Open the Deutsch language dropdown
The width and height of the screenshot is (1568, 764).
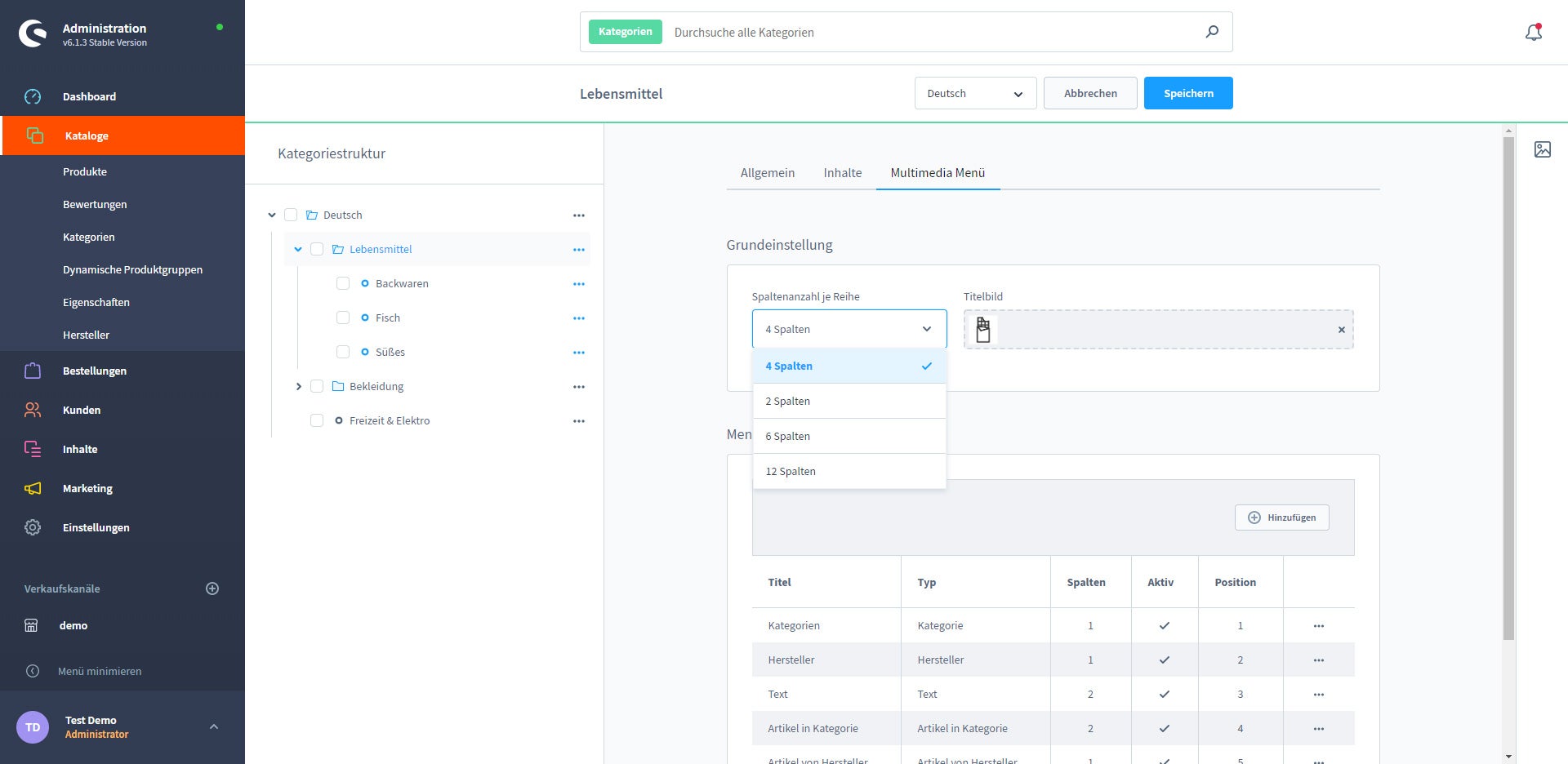pos(975,93)
